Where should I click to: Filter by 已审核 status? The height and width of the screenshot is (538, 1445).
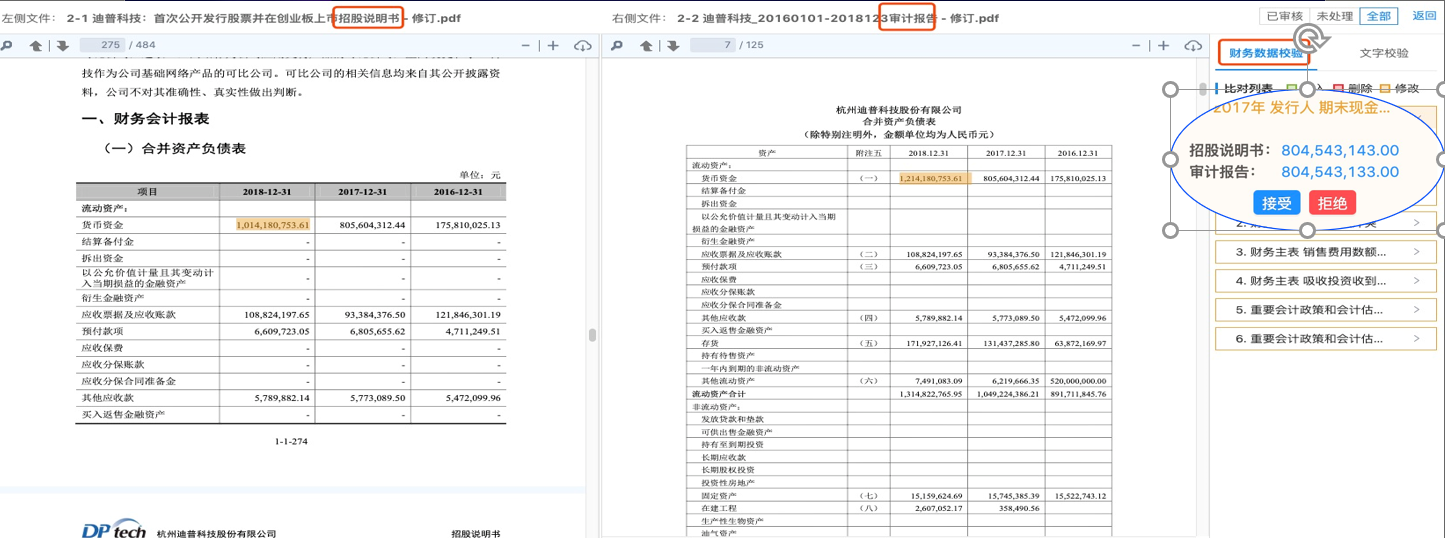tap(1284, 16)
